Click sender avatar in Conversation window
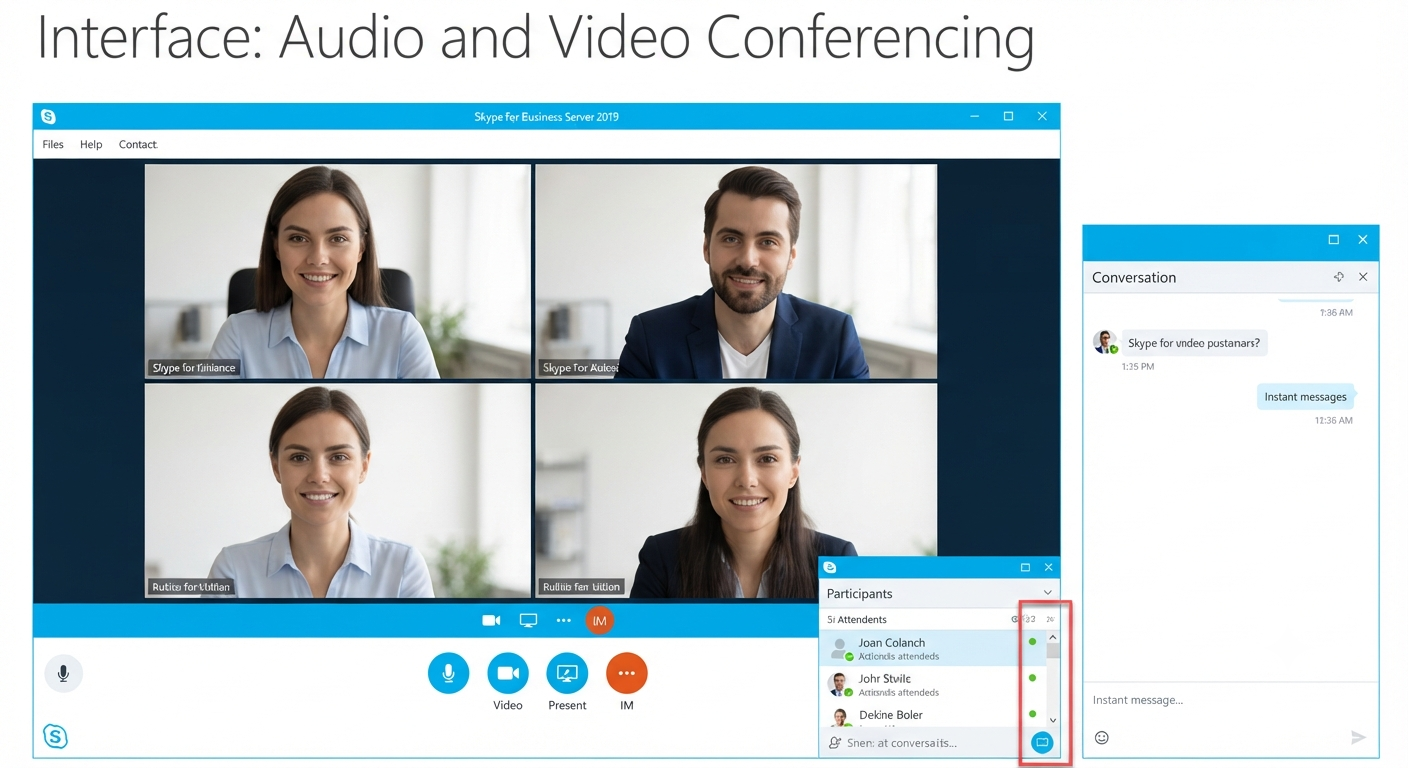 coord(1105,343)
